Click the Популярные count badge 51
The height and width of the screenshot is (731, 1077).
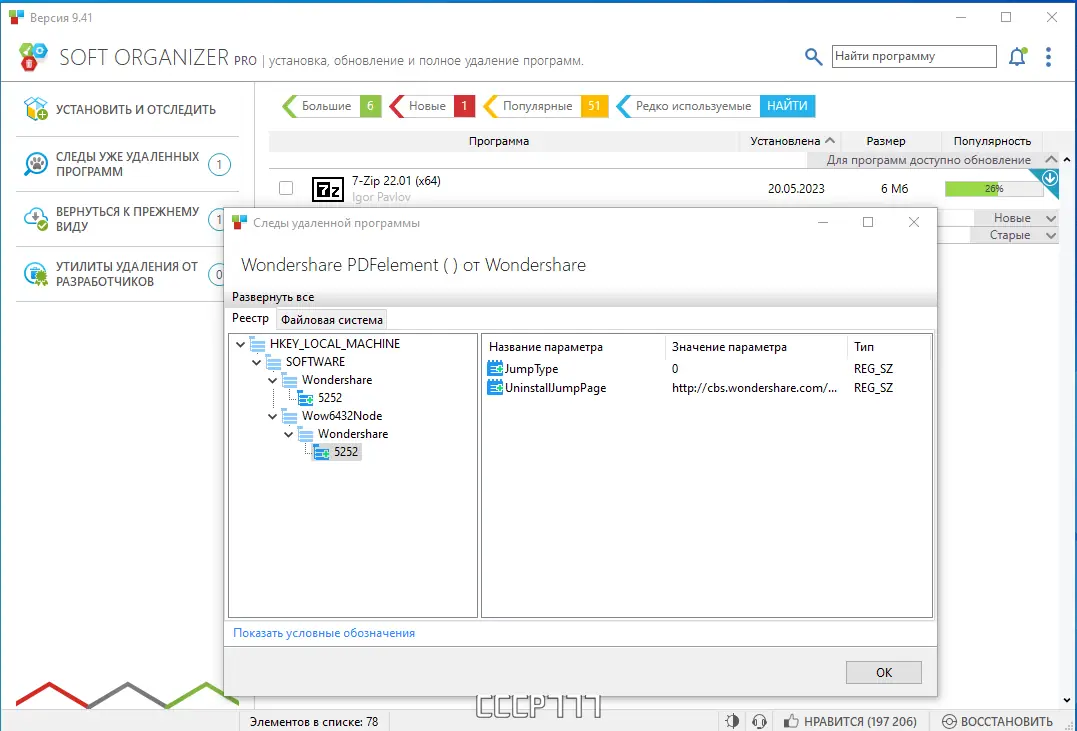tap(594, 106)
